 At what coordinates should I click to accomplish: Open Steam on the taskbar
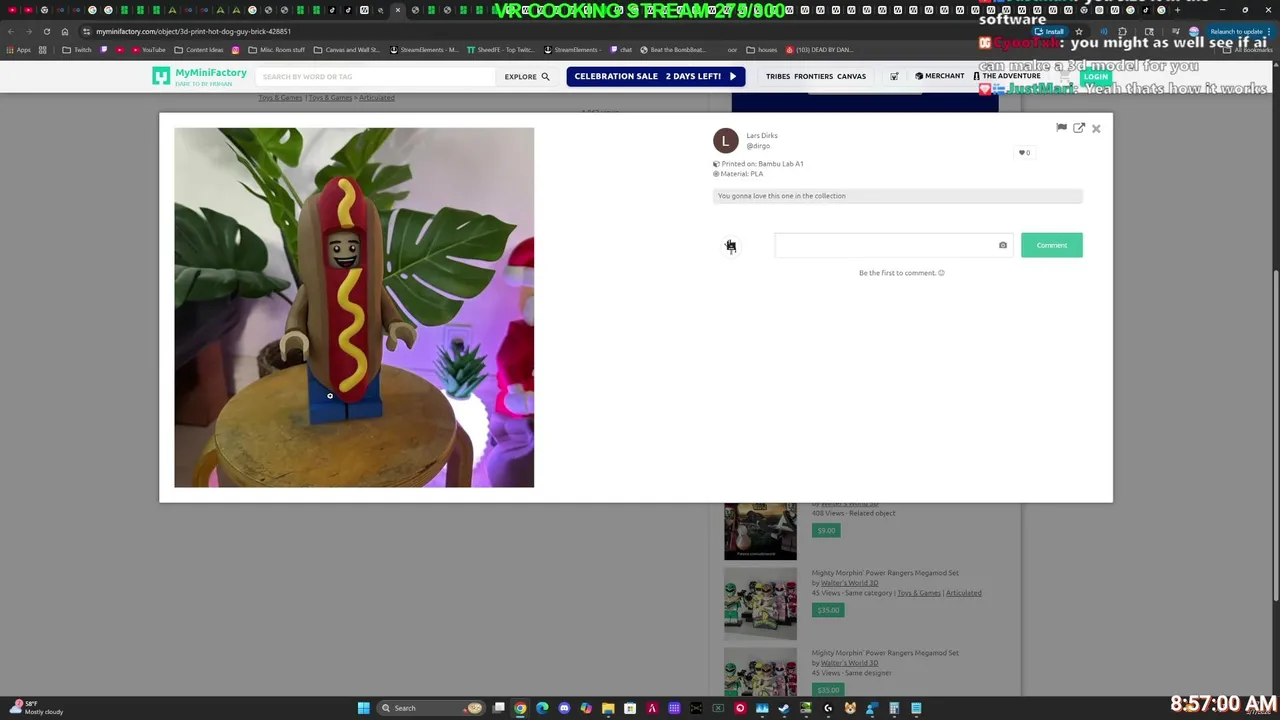pyautogui.click(x=784, y=708)
